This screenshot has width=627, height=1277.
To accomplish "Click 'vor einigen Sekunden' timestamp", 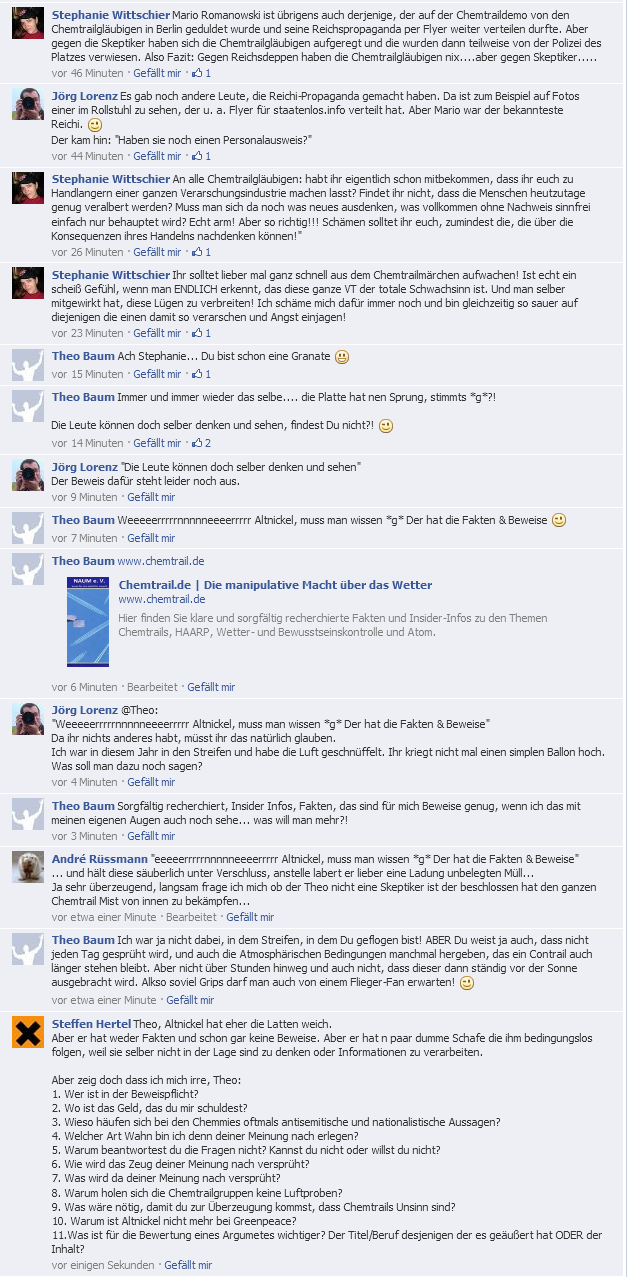I will point(103,1265).
